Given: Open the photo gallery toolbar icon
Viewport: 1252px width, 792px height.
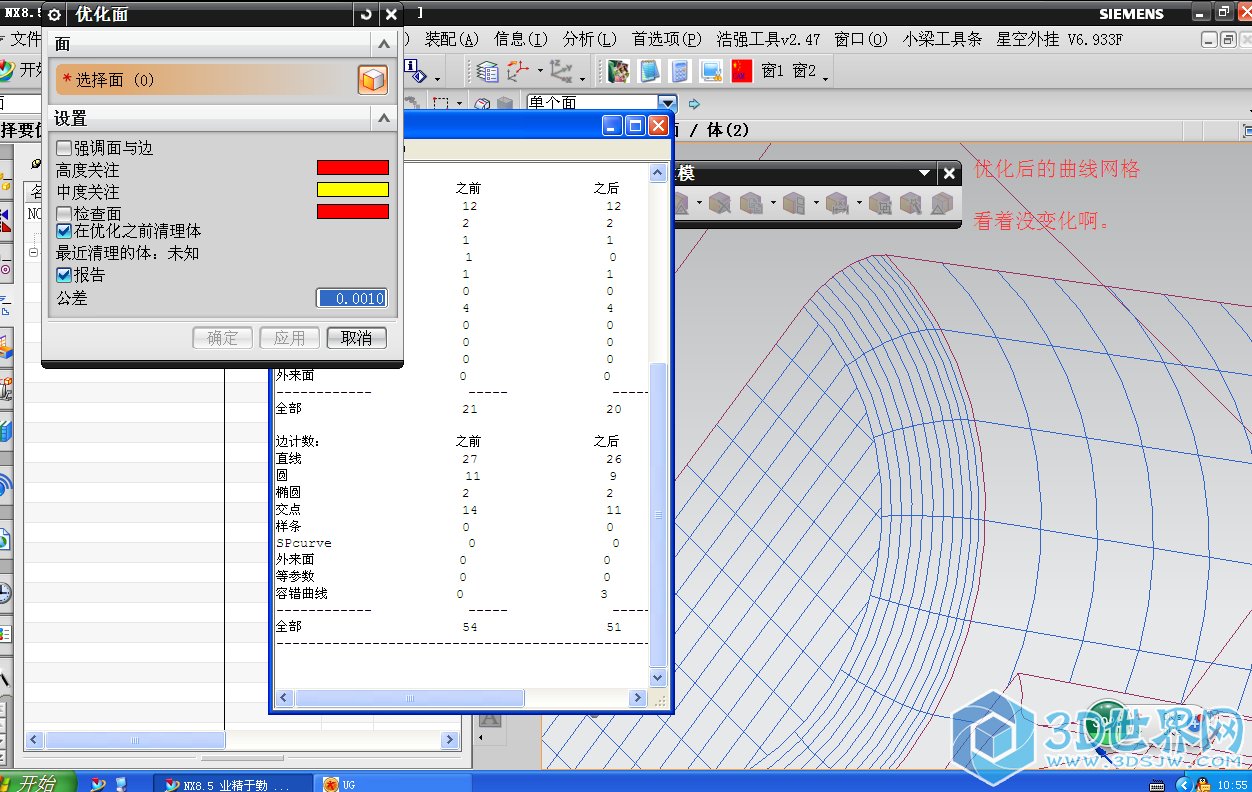Looking at the screenshot, I should pos(619,71).
